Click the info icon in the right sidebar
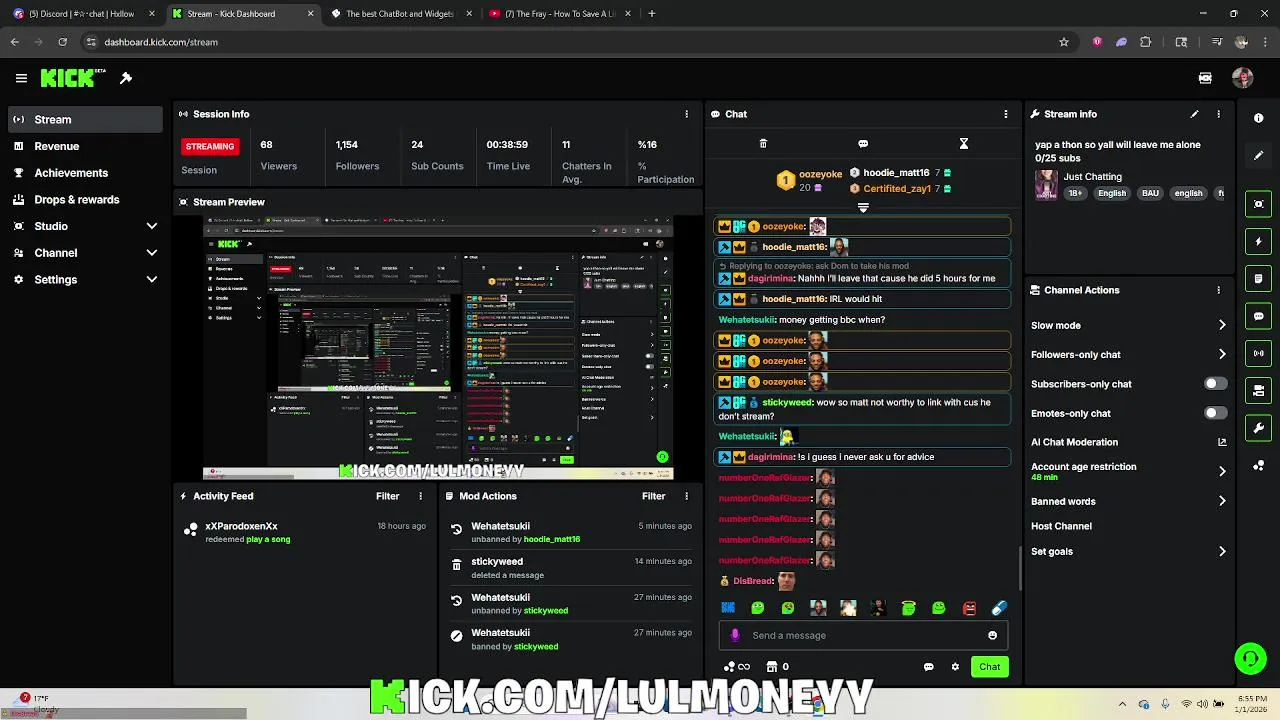The width and height of the screenshot is (1280, 720). tap(1259, 118)
